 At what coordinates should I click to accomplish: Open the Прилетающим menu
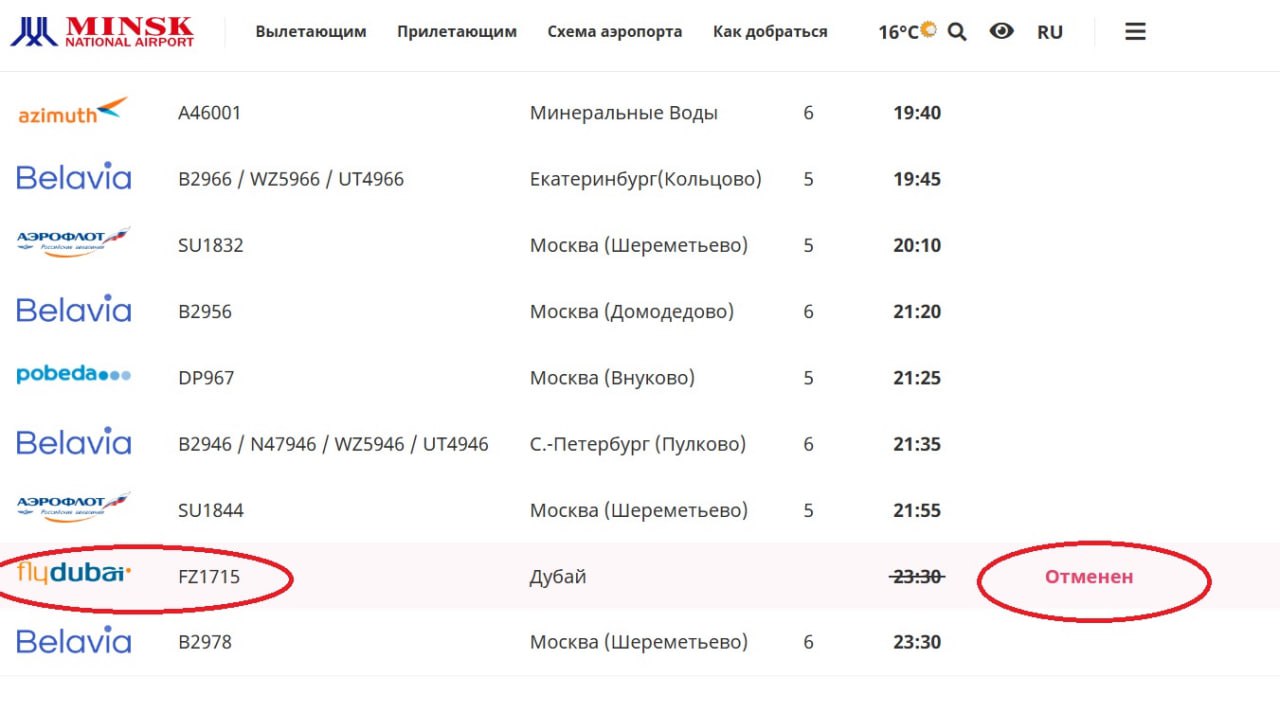[x=457, y=32]
